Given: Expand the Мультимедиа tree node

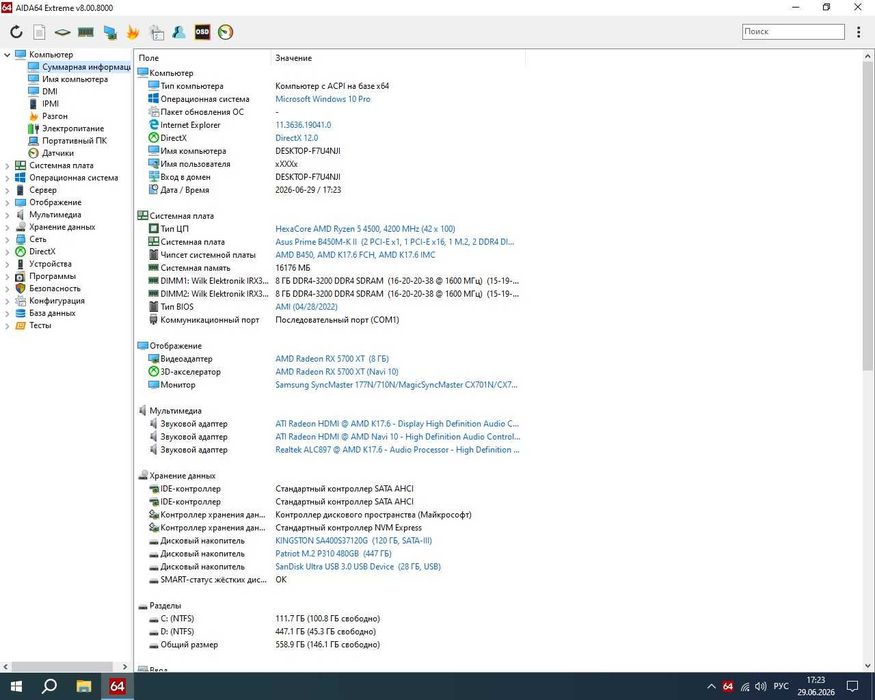Looking at the screenshot, I should [x=7, y=215].
